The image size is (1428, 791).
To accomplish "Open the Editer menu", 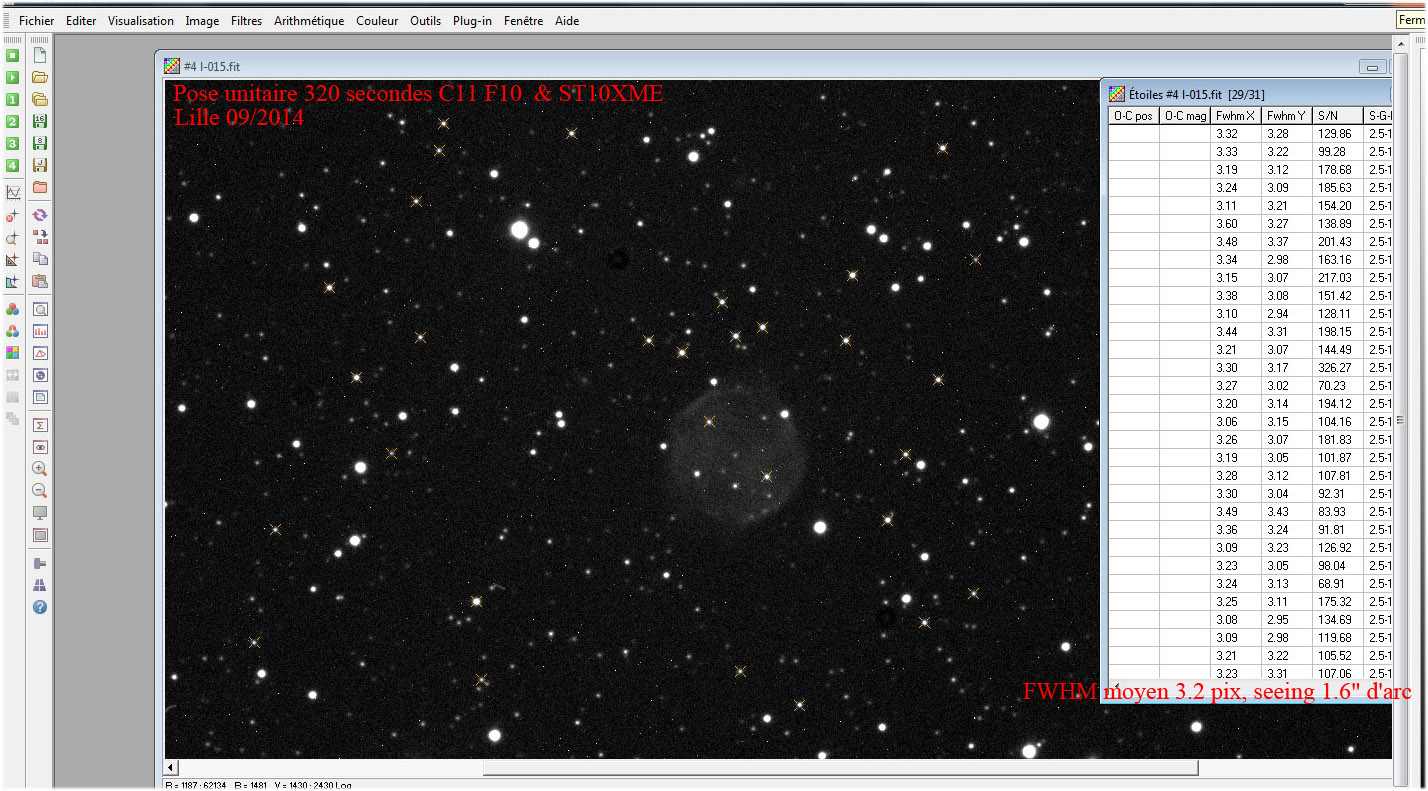I will (x=81, y=21).
